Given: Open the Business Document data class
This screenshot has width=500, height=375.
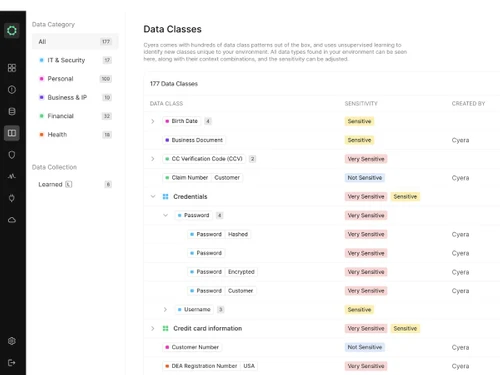Looking at the screenshot, I should click(x=194, y=140).
